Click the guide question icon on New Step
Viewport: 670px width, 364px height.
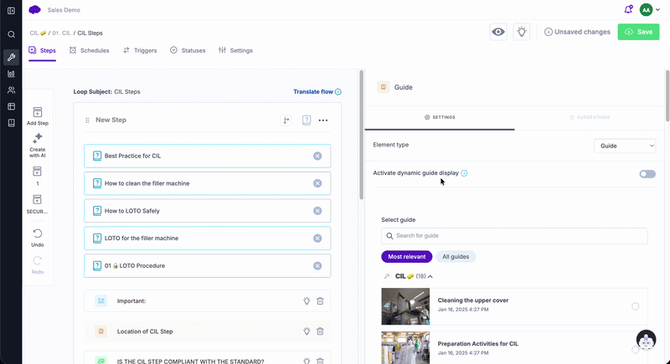306,120
